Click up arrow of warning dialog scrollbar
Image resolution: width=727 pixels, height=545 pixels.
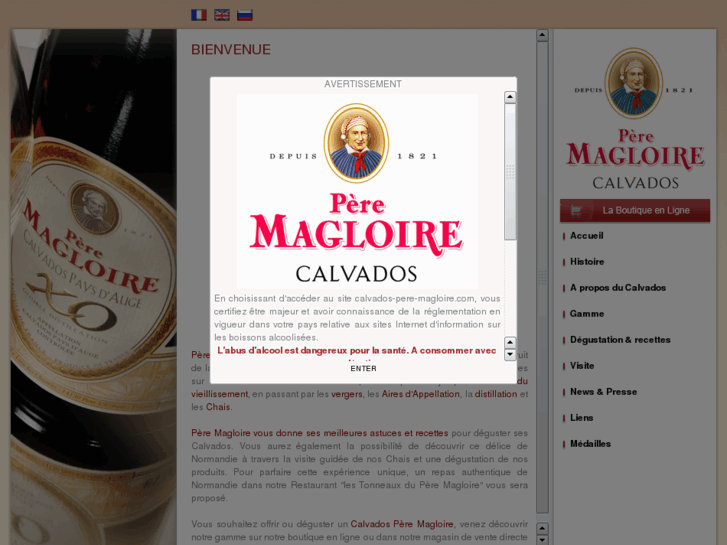(x=510, y=97)
